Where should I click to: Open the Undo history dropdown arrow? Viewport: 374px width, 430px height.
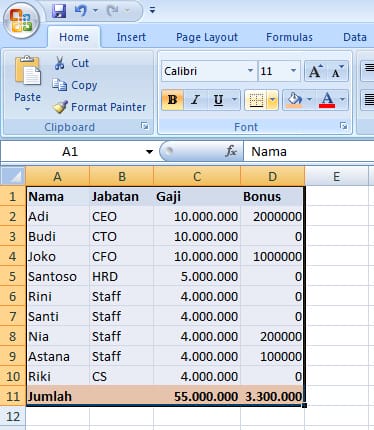tap(95, 11)
